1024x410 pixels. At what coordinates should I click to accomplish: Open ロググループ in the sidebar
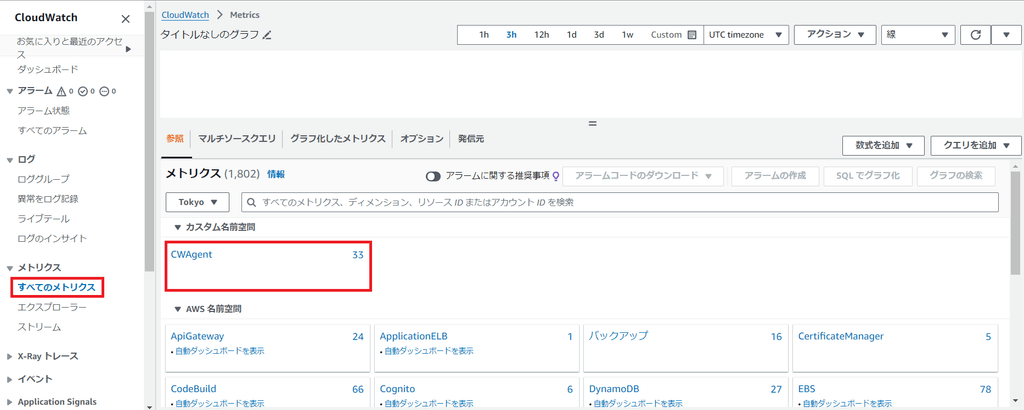44,179
